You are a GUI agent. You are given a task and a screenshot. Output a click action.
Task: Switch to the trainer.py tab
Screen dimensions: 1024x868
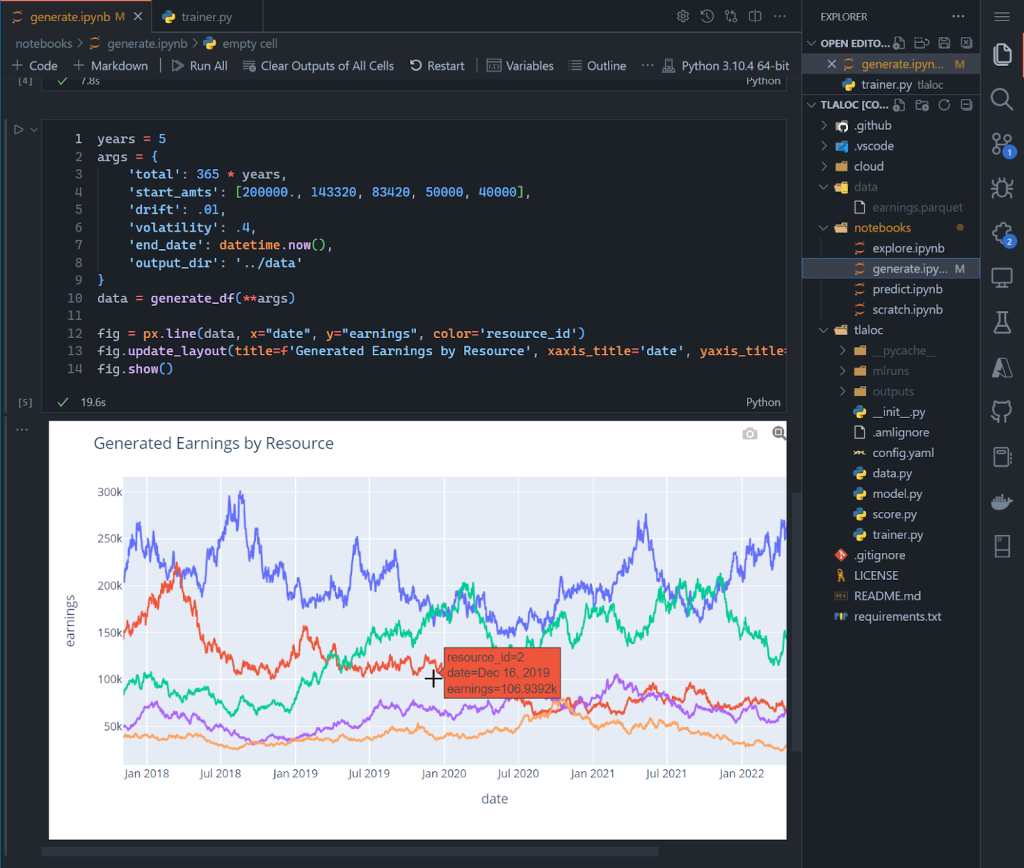coord(206,17)
